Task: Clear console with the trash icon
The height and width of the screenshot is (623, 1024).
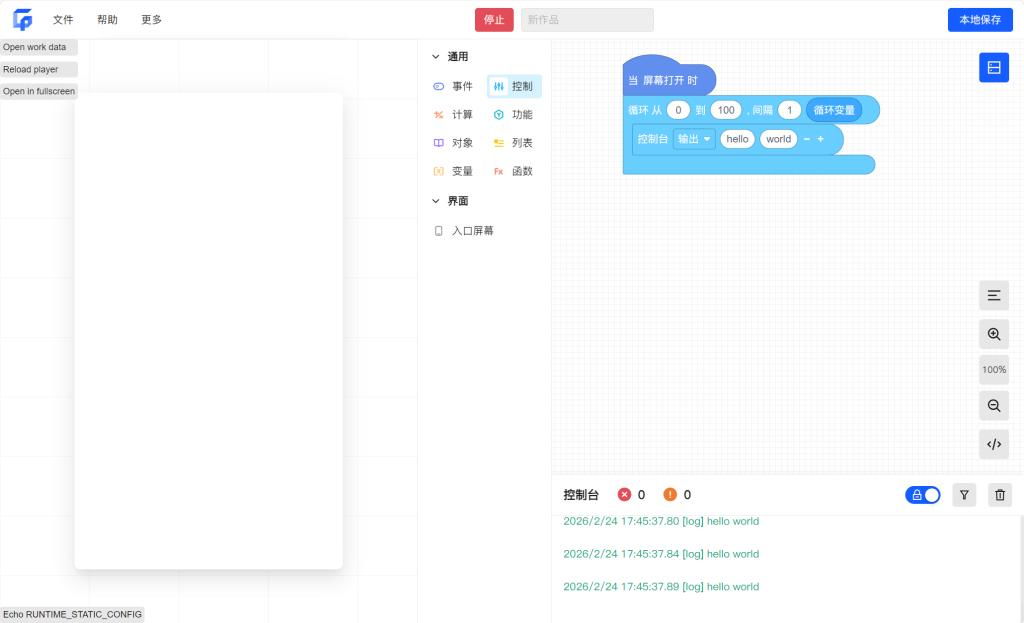Action: click(x=999, y=495)
